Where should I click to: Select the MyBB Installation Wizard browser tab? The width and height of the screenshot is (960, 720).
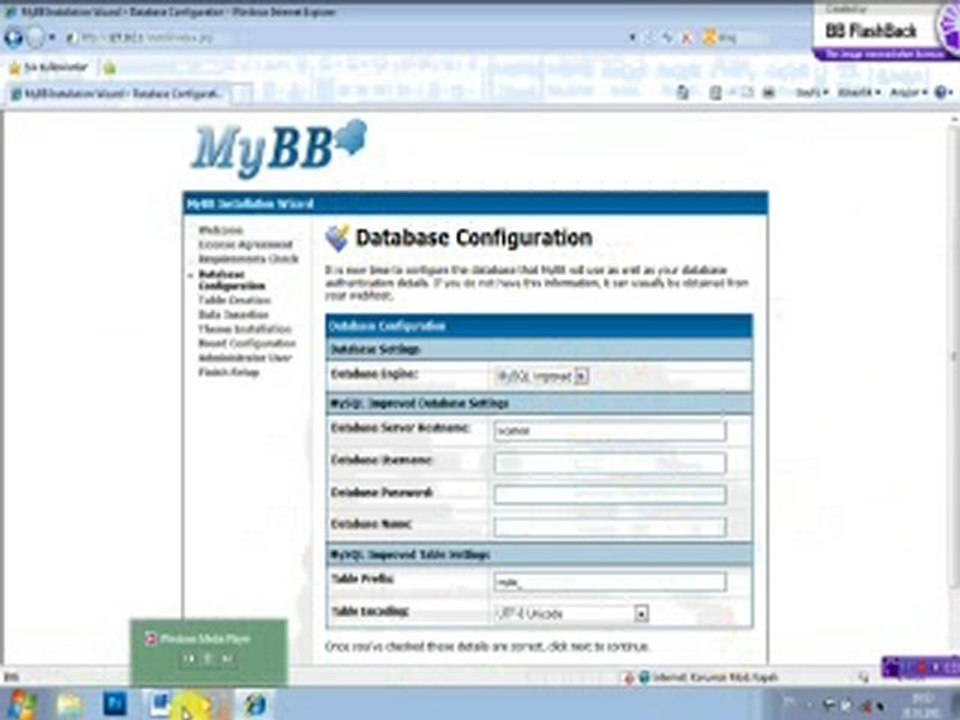point(118,94)
